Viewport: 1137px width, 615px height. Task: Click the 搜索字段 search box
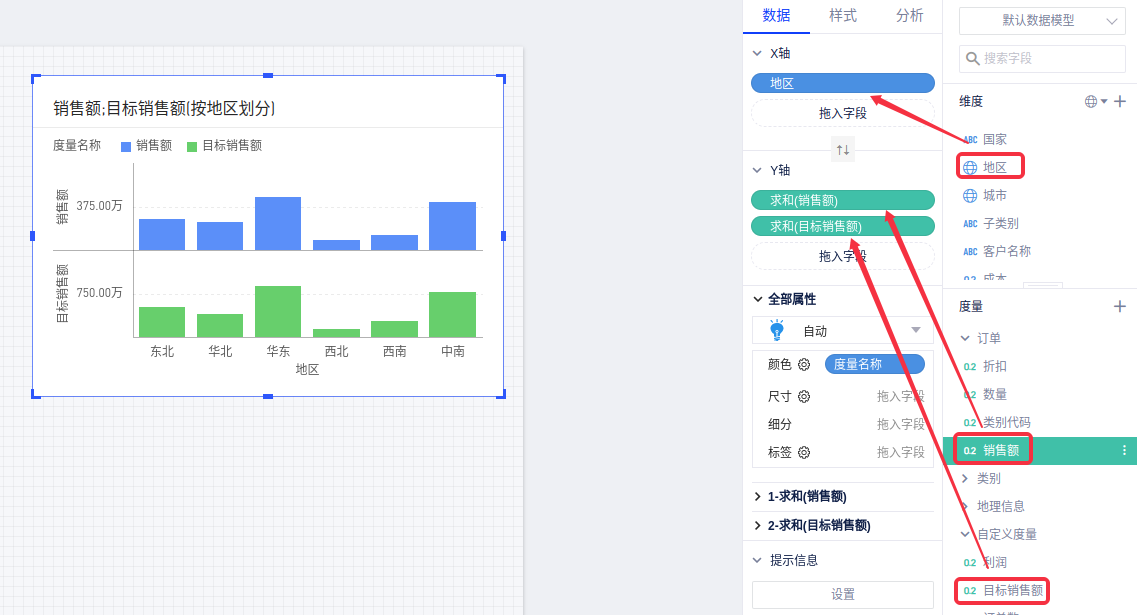click(x=1040, y=59)
